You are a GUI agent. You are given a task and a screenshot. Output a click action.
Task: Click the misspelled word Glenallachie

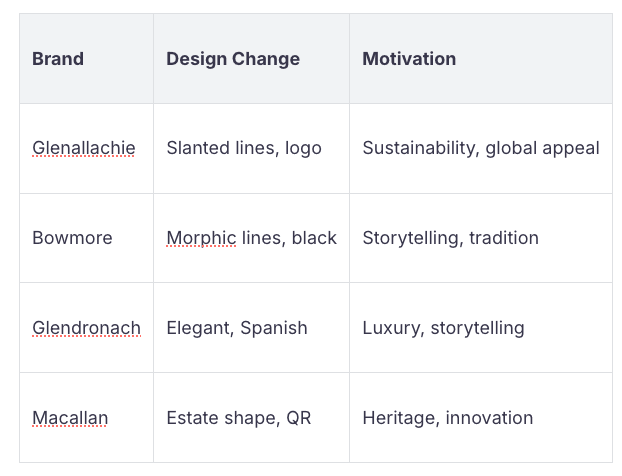[84, 148]
